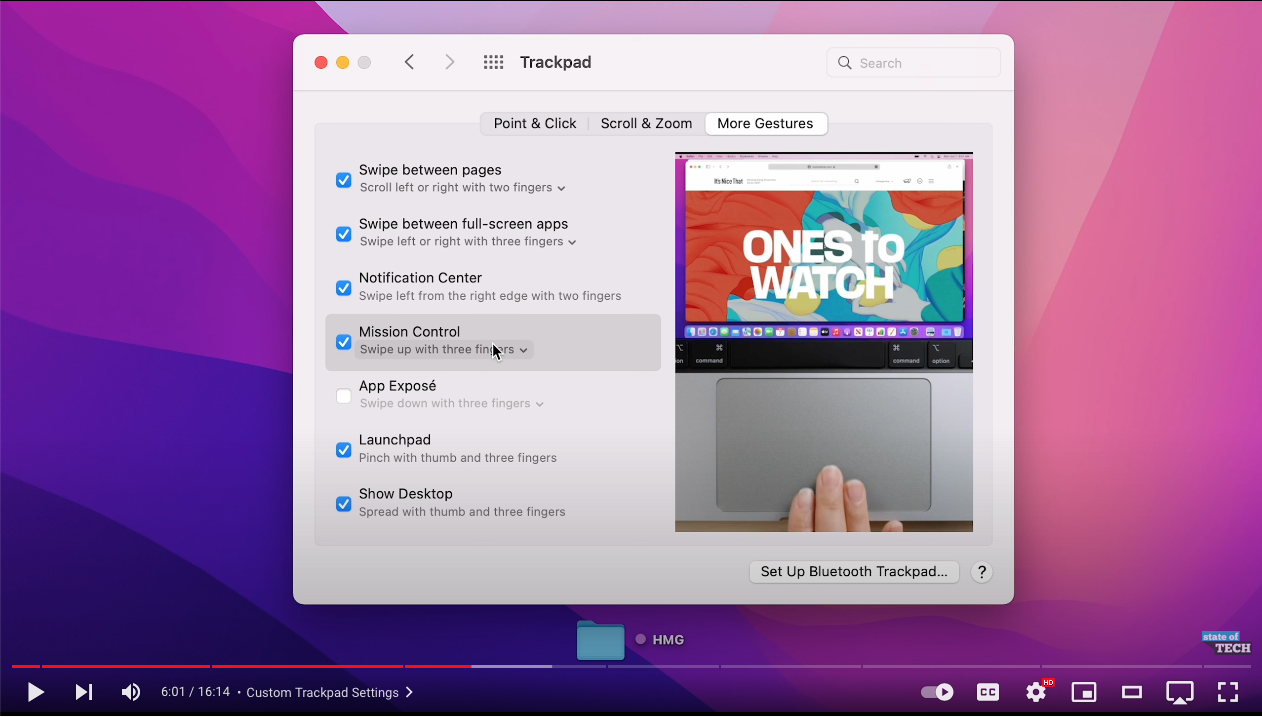The height and width of the screenshot is (717, 1262).
Task: Enter full screen mode
Action: (1228, 692)
